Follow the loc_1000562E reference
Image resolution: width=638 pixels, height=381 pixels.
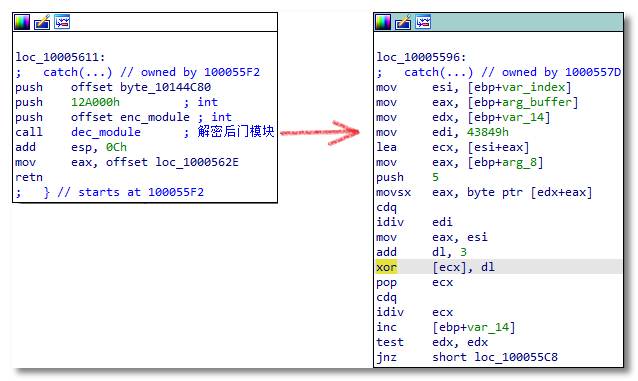click(x=197, y=162)
